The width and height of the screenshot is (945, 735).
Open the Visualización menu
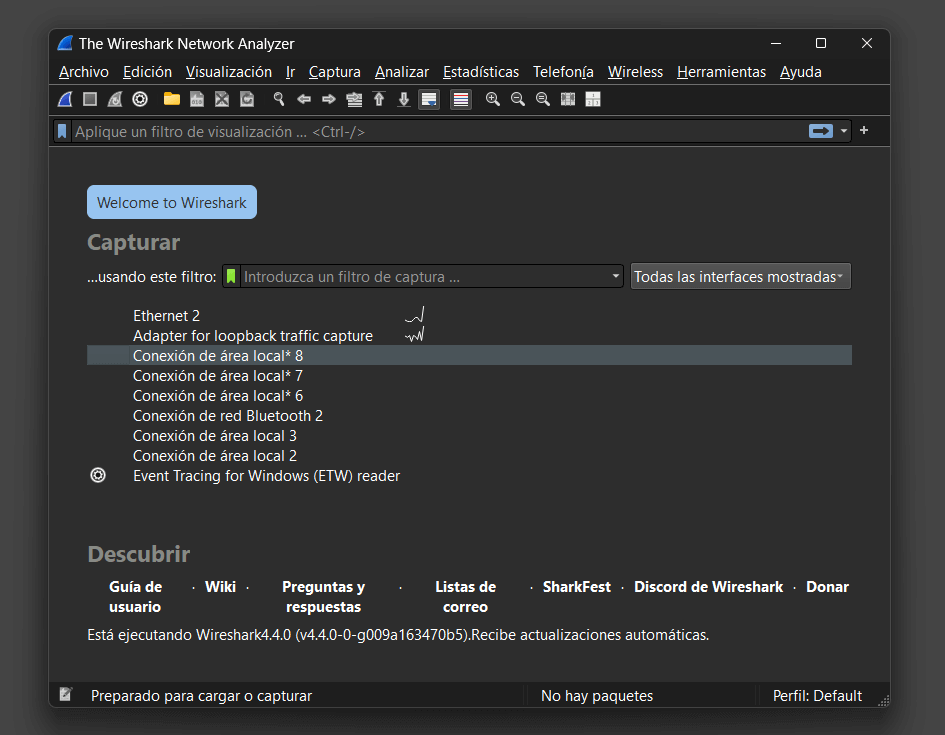229,72
